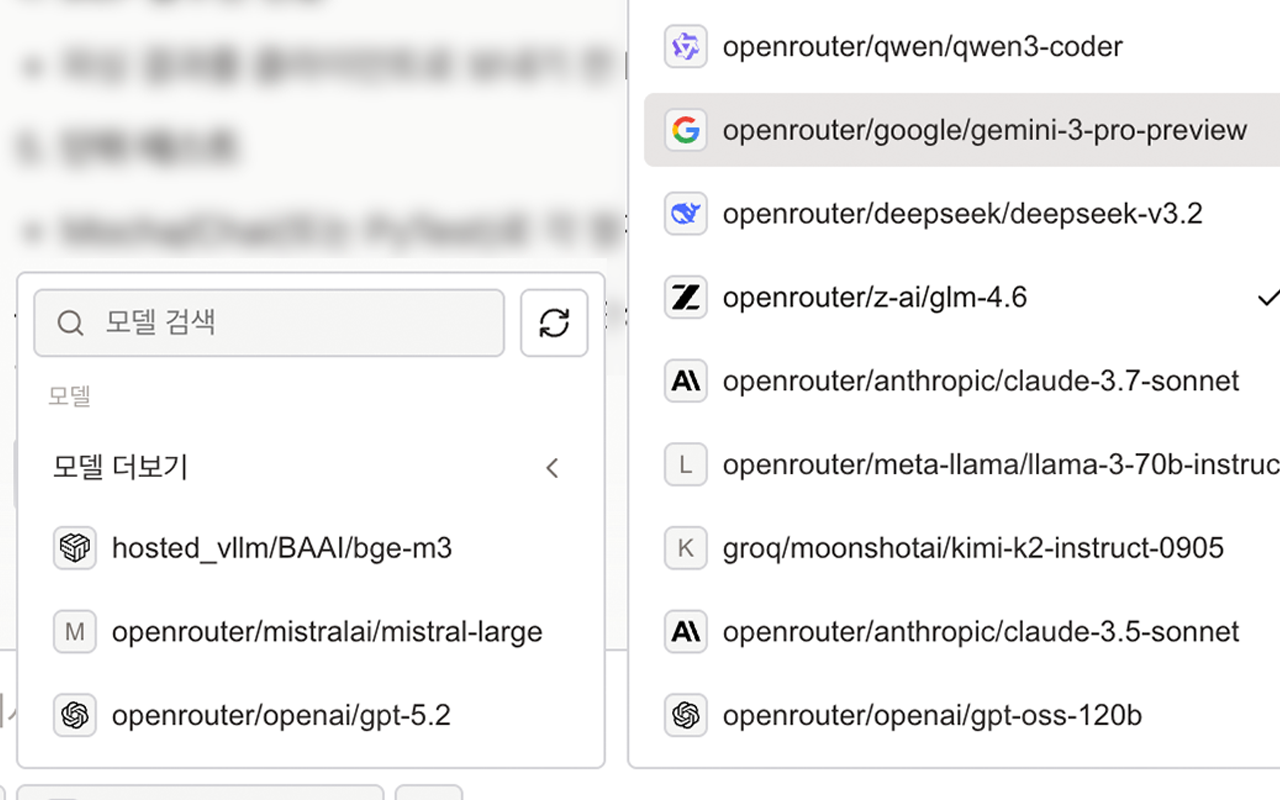Click the DeepSeek whale icon for deepseek-v3.2

686,213
